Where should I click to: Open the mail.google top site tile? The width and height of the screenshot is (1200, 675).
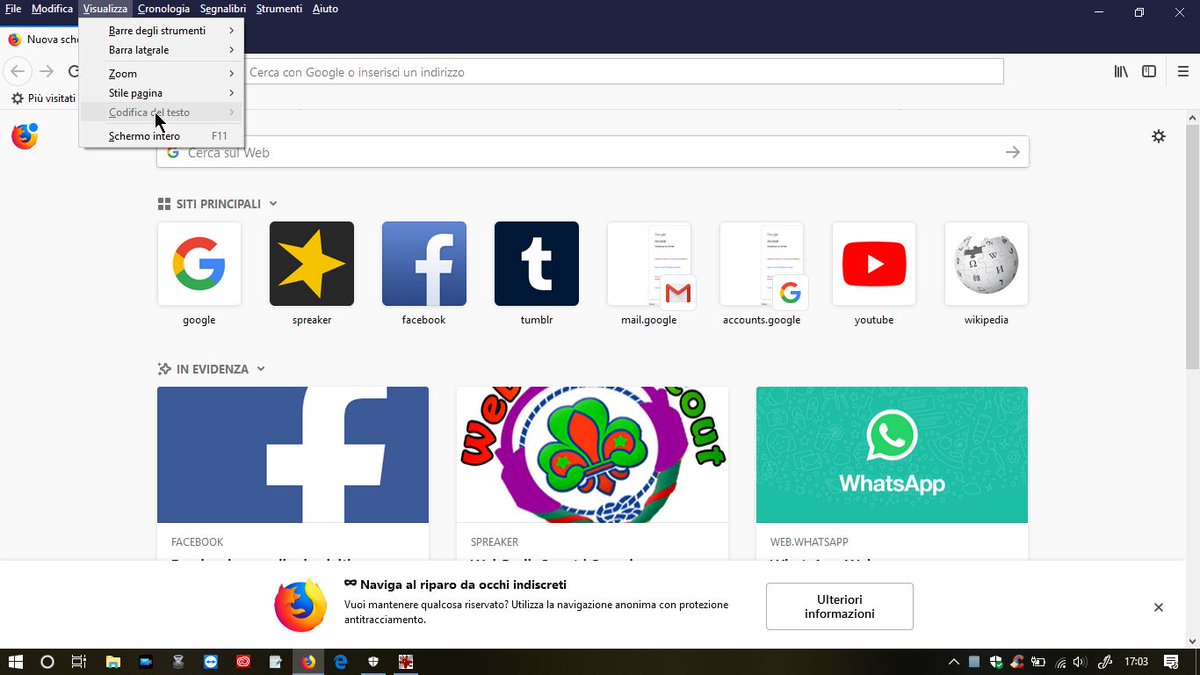649,264
